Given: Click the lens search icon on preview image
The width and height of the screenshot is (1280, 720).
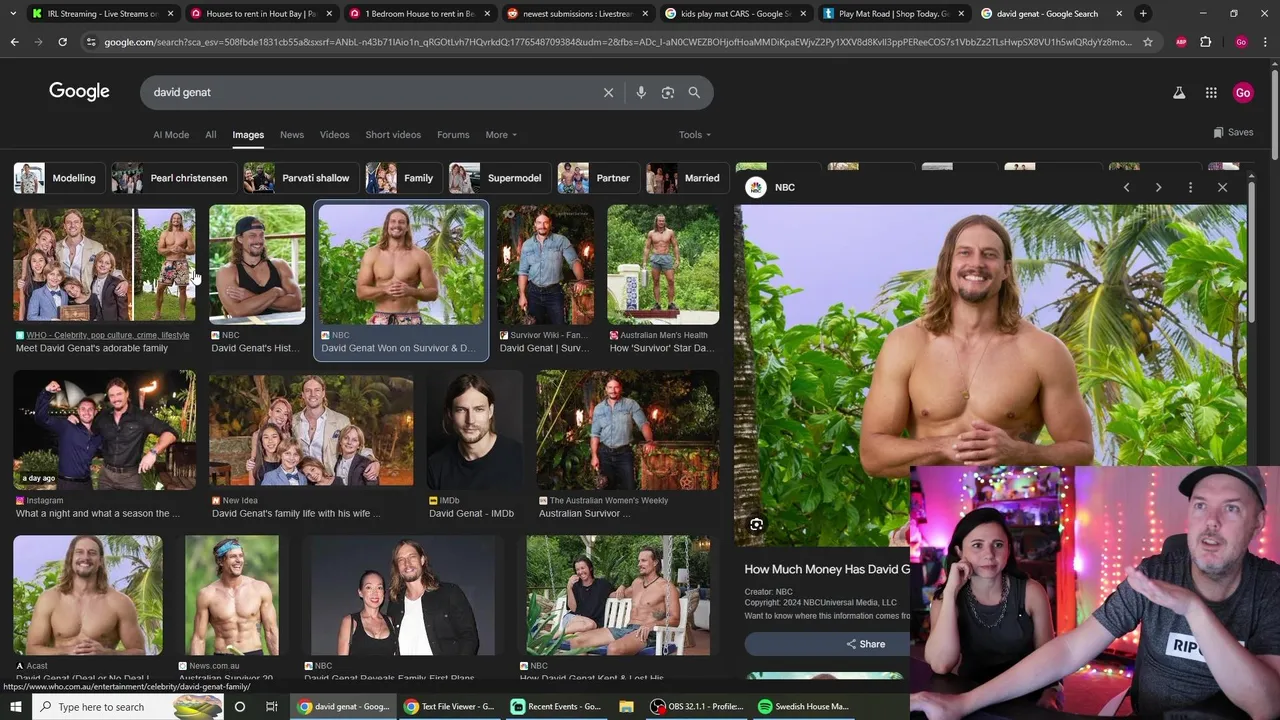Looking at the screenshot, I should click(x=756, y=524).
